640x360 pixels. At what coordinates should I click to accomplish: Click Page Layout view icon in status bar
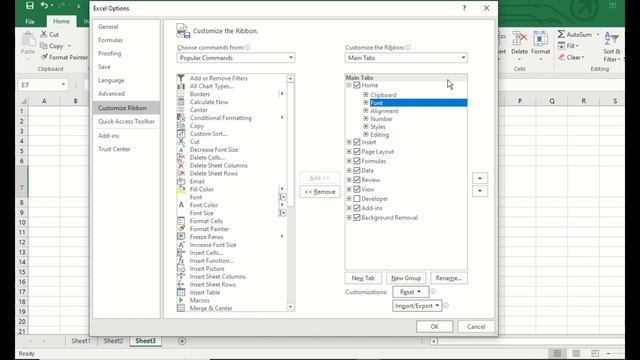(x=576, y=353)
